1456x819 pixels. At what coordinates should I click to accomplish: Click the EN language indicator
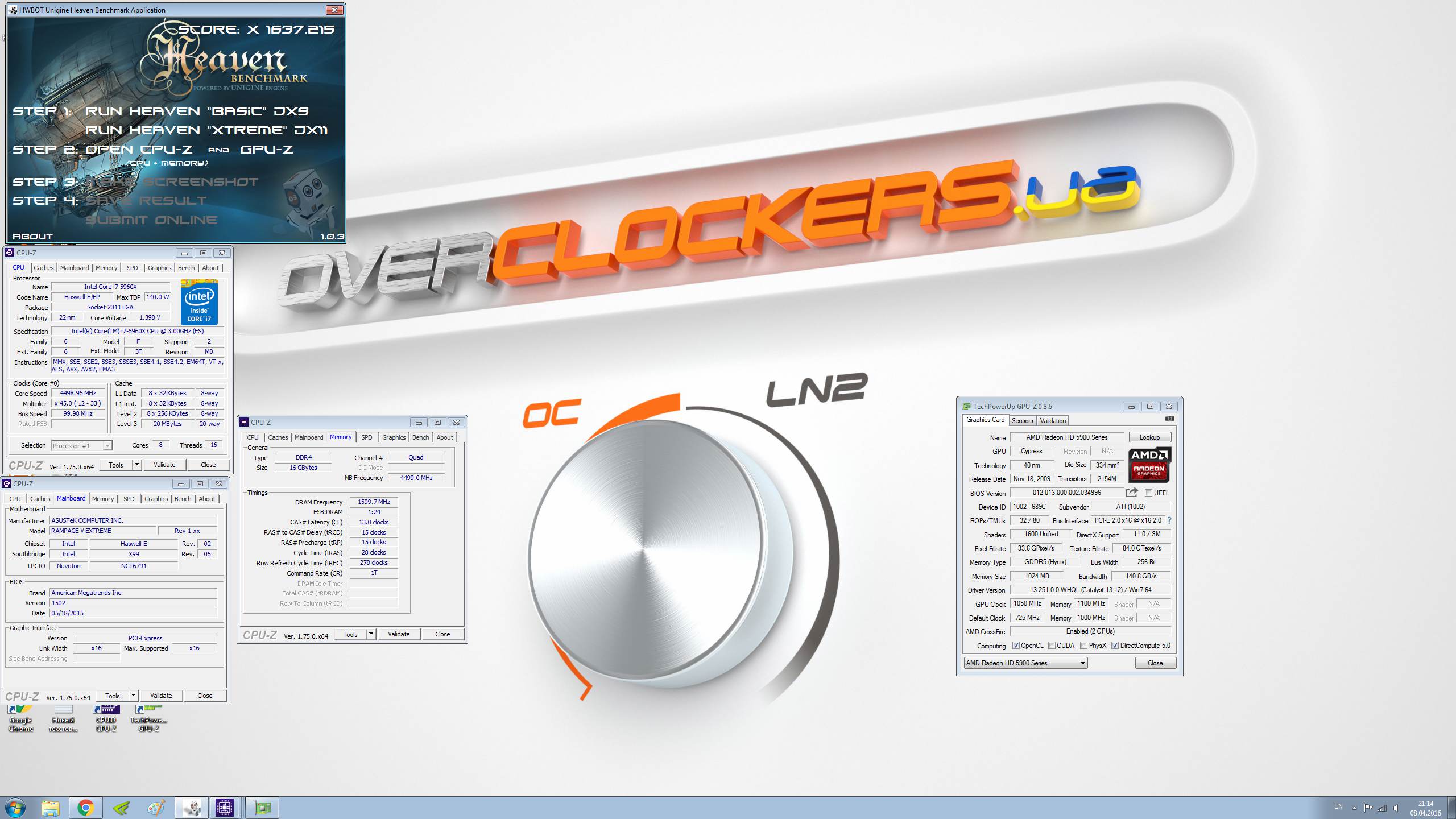(x=1338, y=806)
